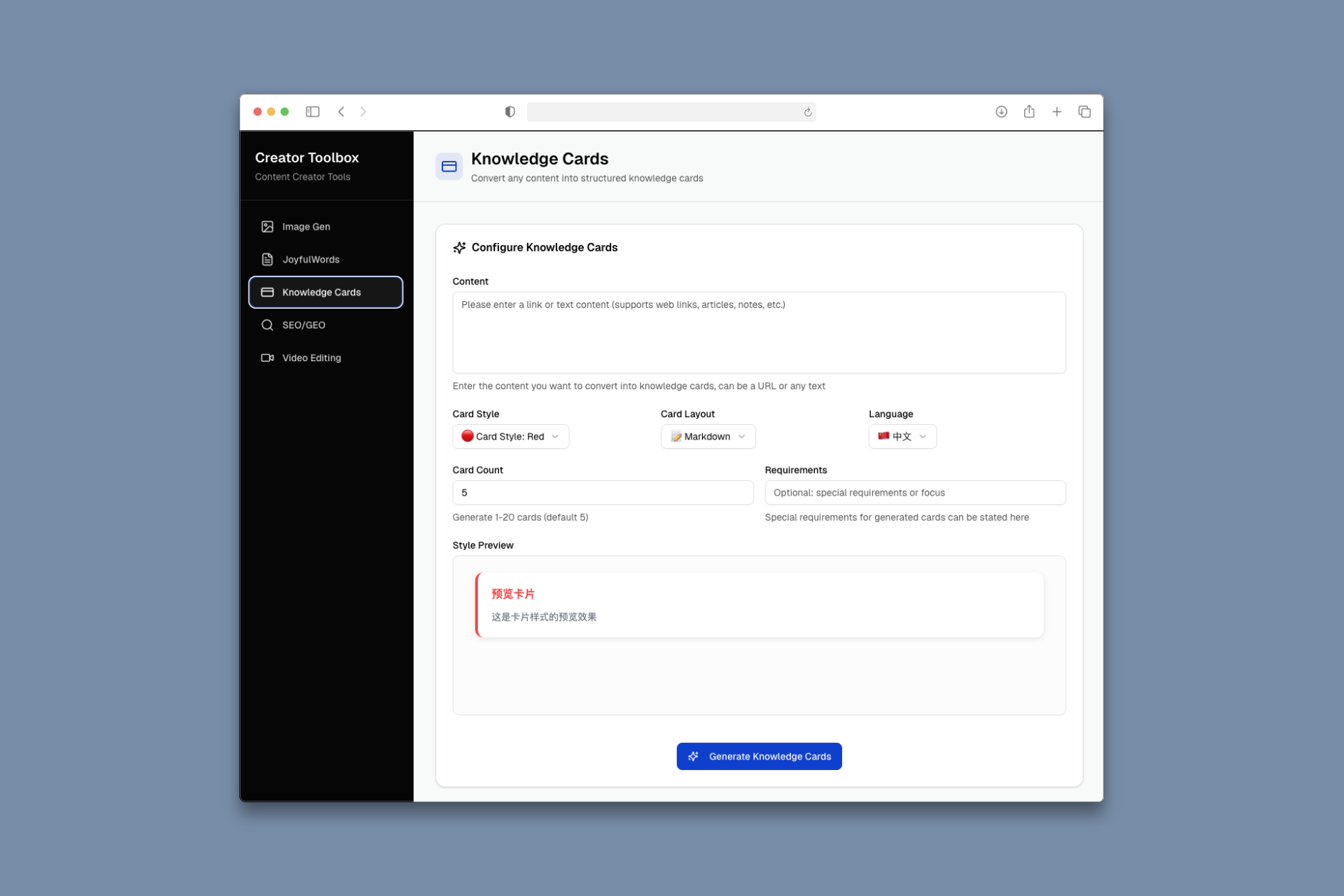Select the Video Editing camera icon
Screen dimensions: 1344x896
(267, 358)
